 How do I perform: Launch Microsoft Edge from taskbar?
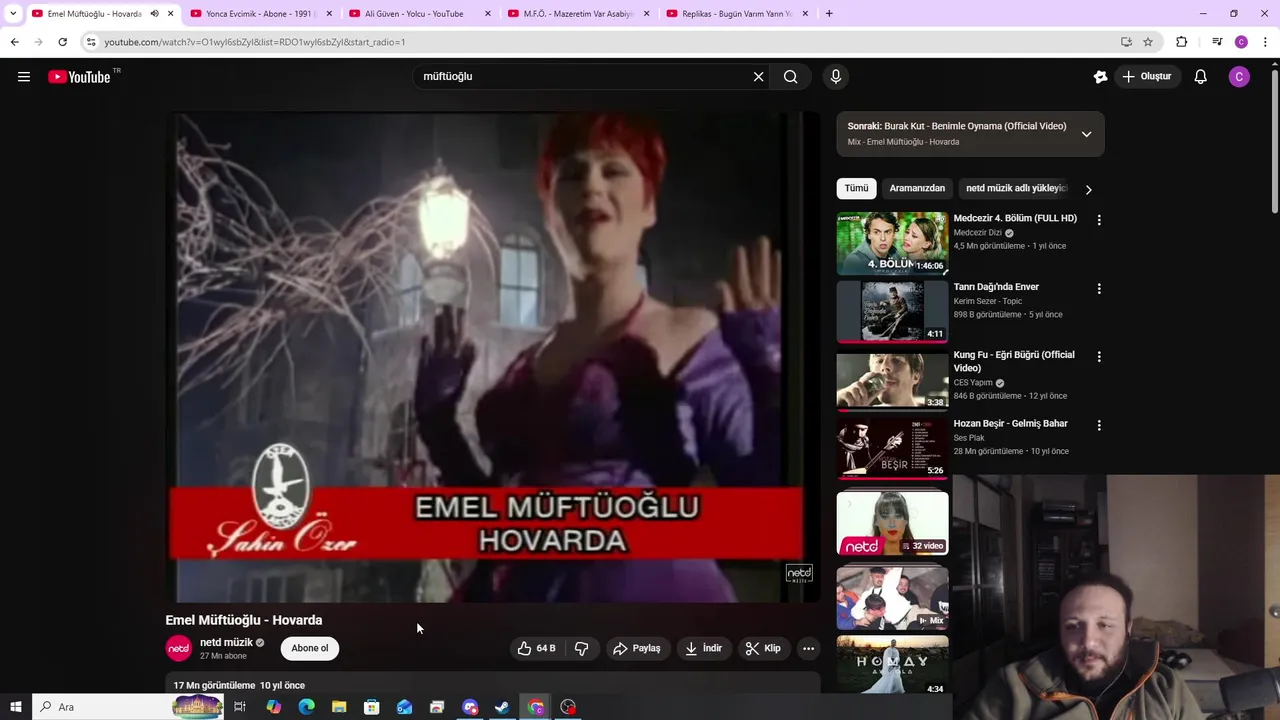306,707
